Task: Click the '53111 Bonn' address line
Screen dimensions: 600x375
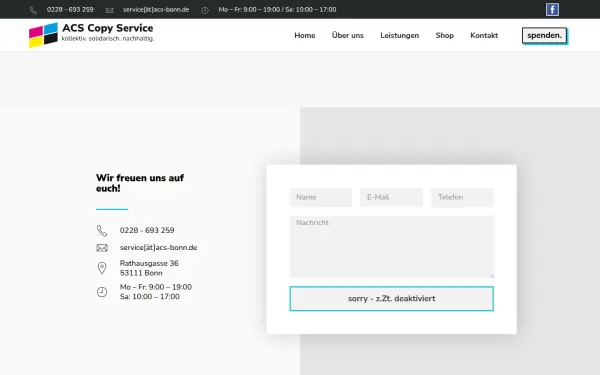Action: (x=141, y=273)
